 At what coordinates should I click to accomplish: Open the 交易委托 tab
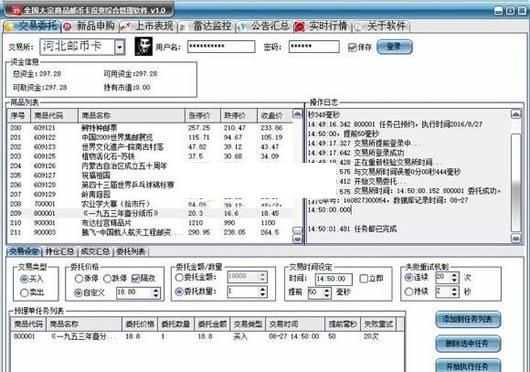[32, 26]
